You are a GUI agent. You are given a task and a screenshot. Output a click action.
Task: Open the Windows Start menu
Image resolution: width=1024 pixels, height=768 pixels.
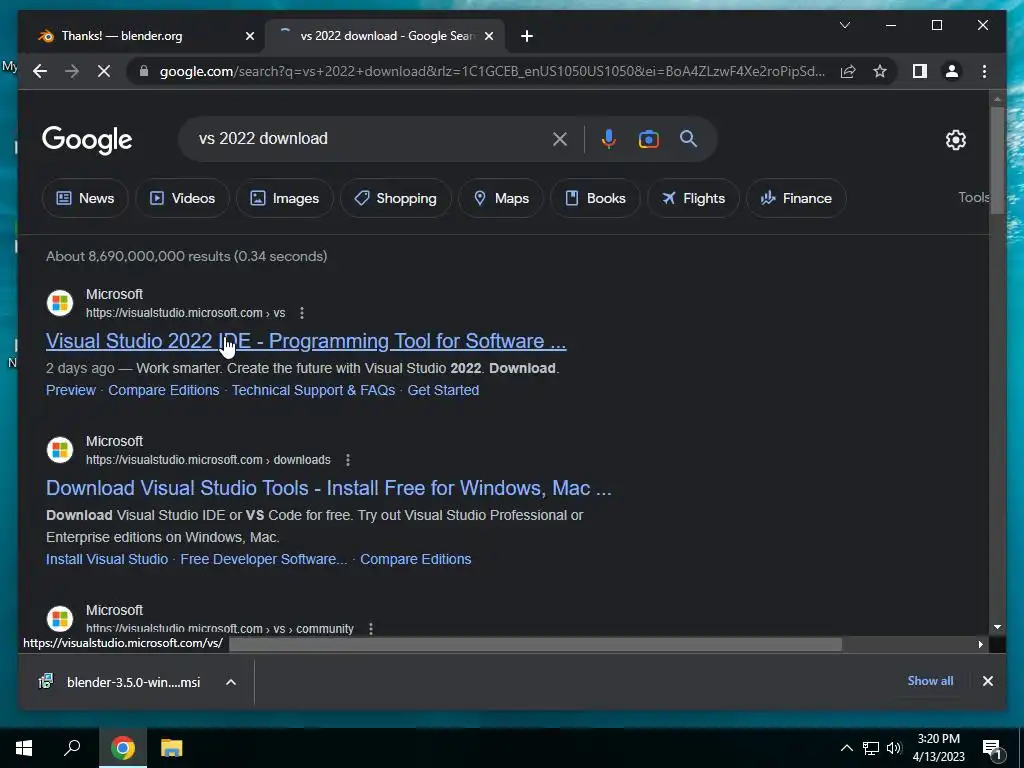point(24,748)
